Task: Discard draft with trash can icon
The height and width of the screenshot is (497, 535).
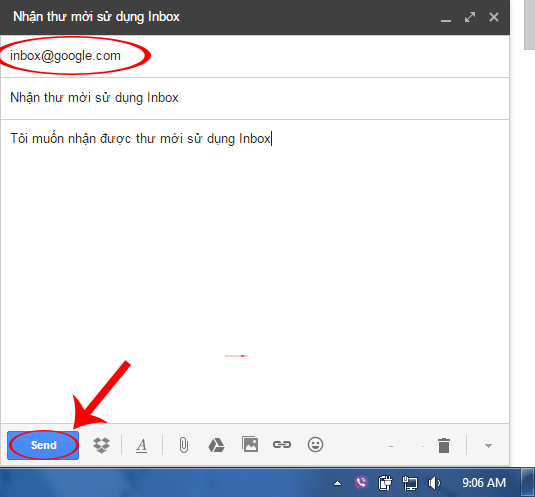Action: (444, 445)
